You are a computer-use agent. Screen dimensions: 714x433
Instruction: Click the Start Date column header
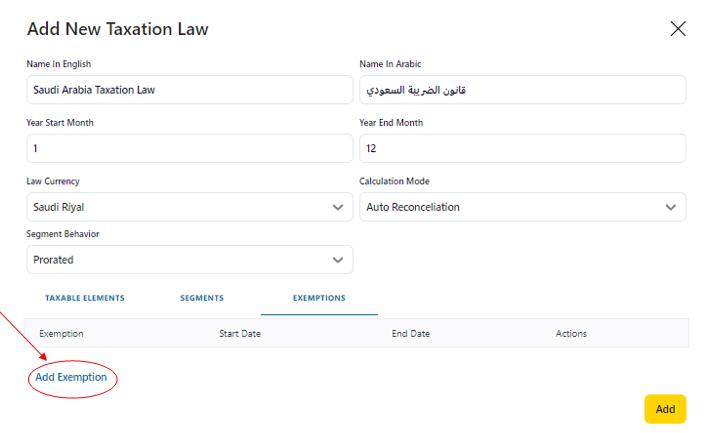(x=240, y=333)
